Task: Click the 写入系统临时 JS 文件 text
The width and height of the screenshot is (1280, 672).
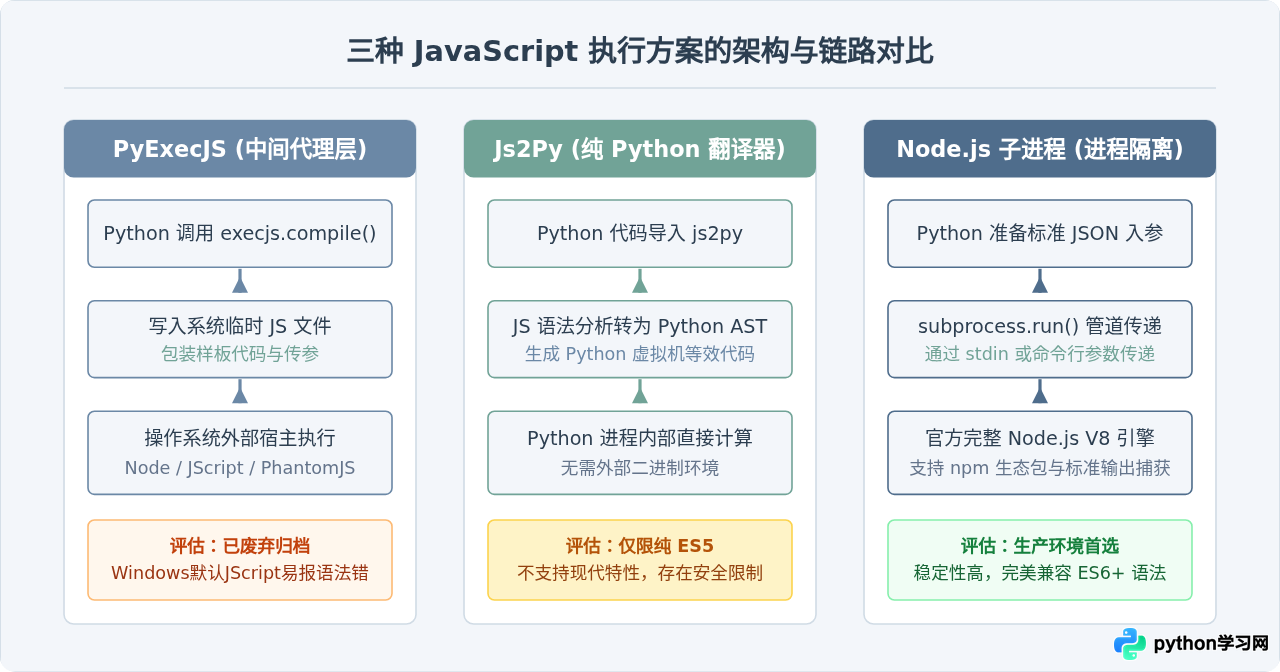Action: [240, 326]
